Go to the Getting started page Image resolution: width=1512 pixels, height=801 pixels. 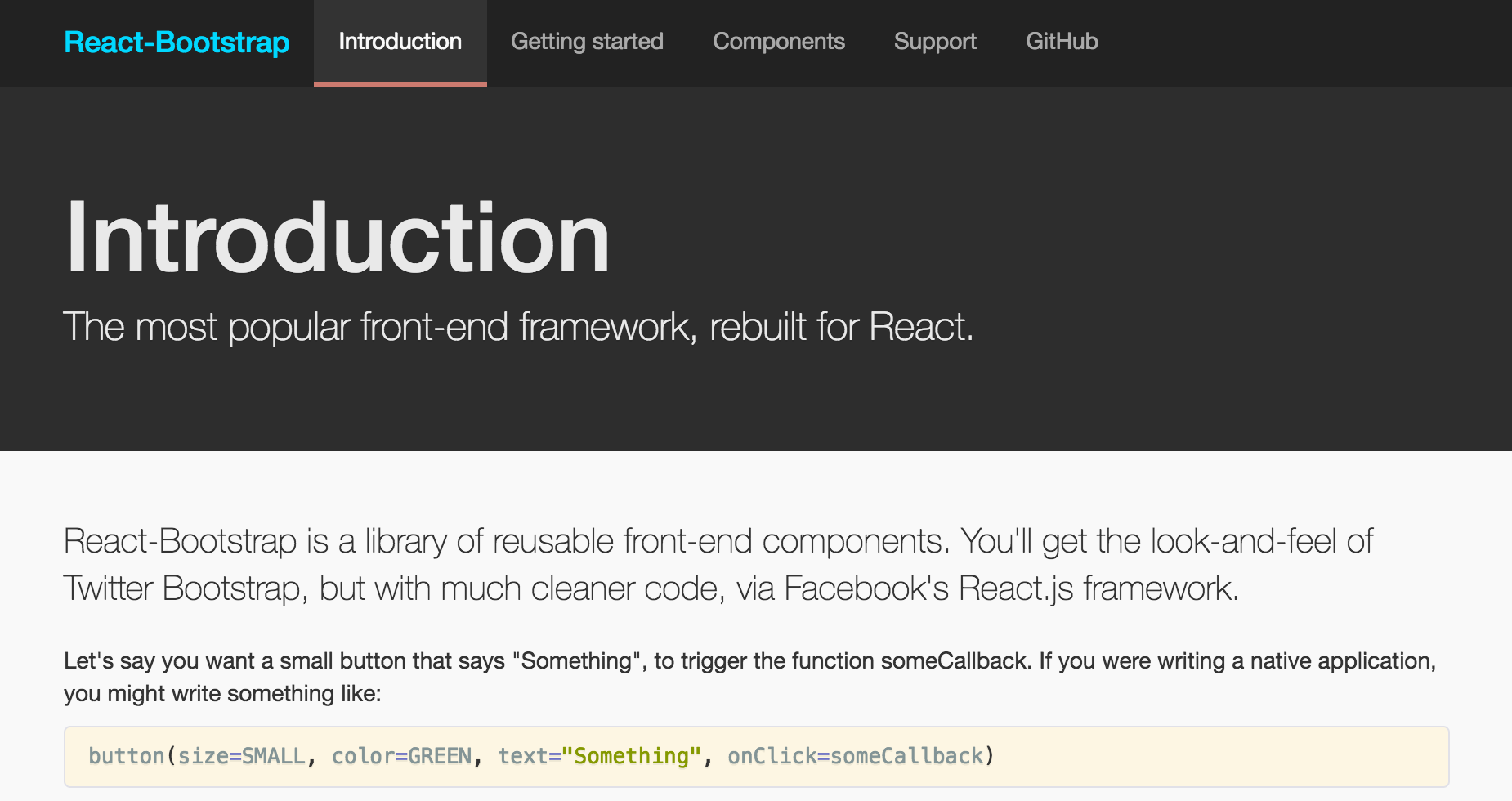click(x=587, y=43)
